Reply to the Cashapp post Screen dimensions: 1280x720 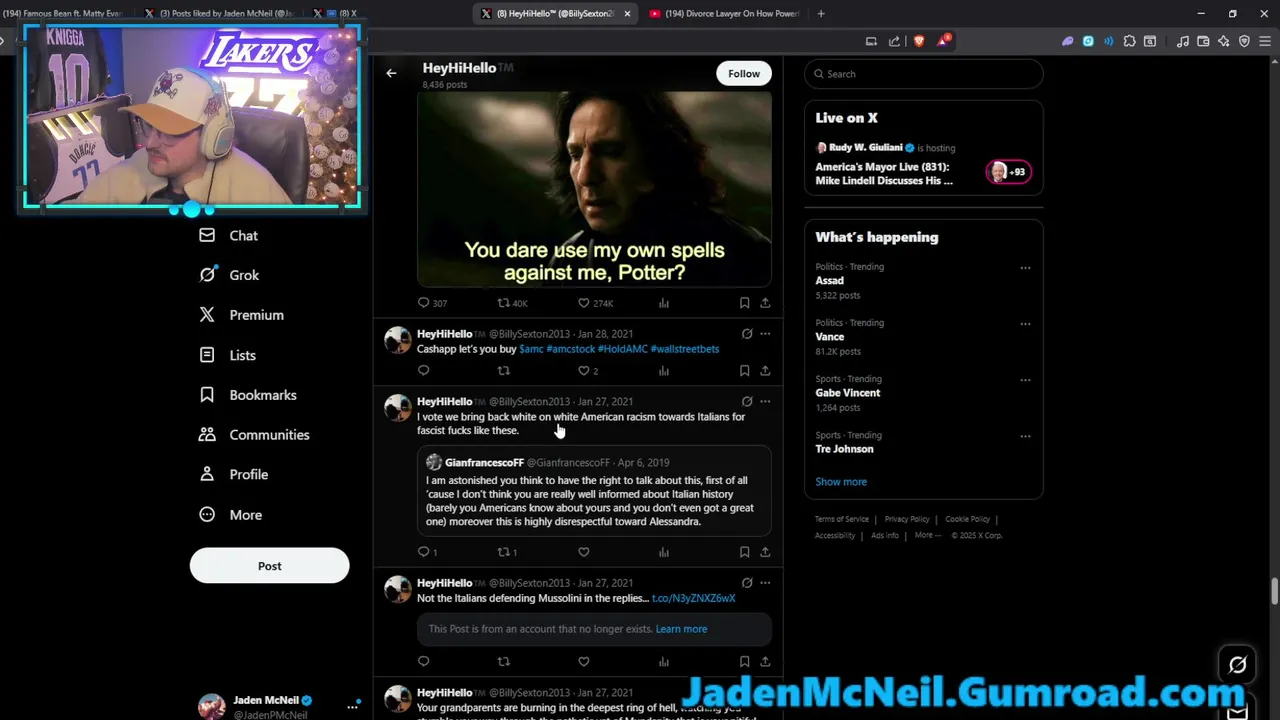point(424,371)
